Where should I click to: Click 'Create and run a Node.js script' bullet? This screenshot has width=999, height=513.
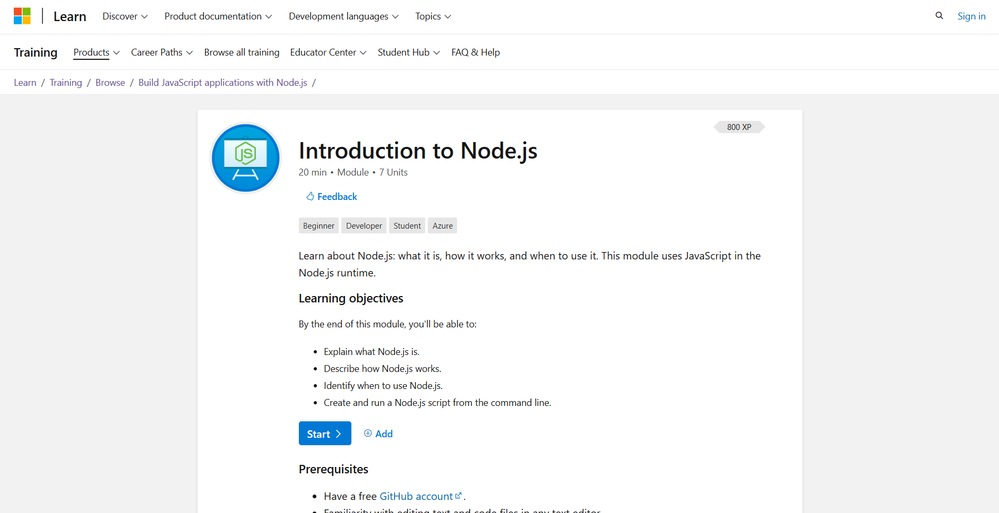(x=437, y=403)
